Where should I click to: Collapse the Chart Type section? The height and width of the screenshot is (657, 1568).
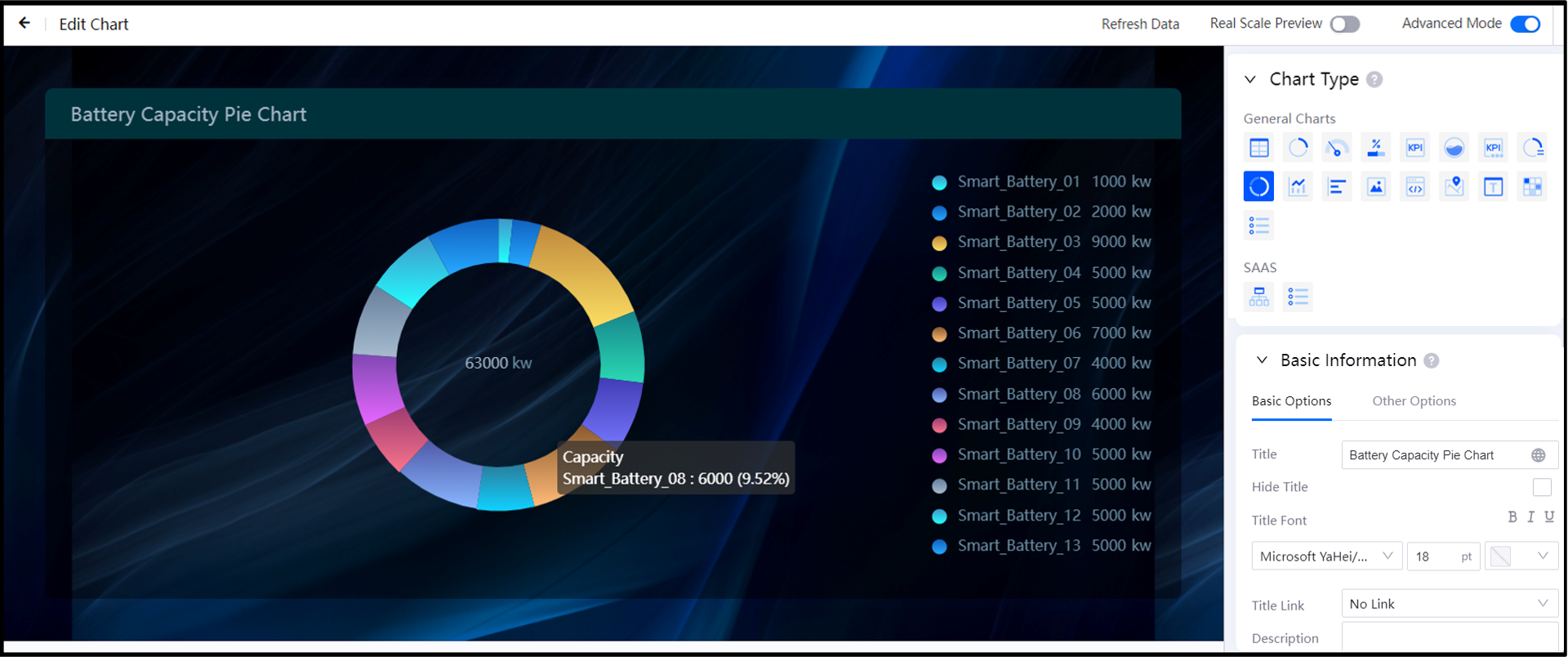coord(1250,79)
